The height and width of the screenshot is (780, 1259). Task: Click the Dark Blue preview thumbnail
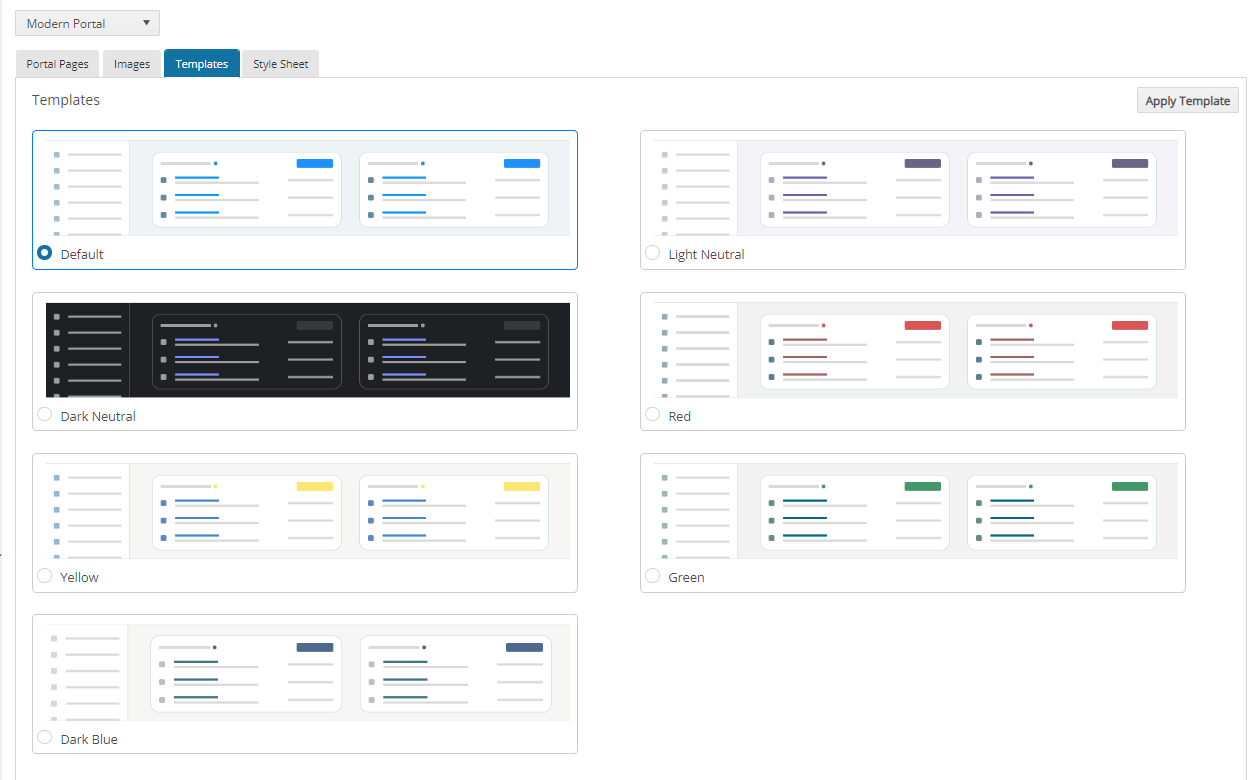coord(308,673)
